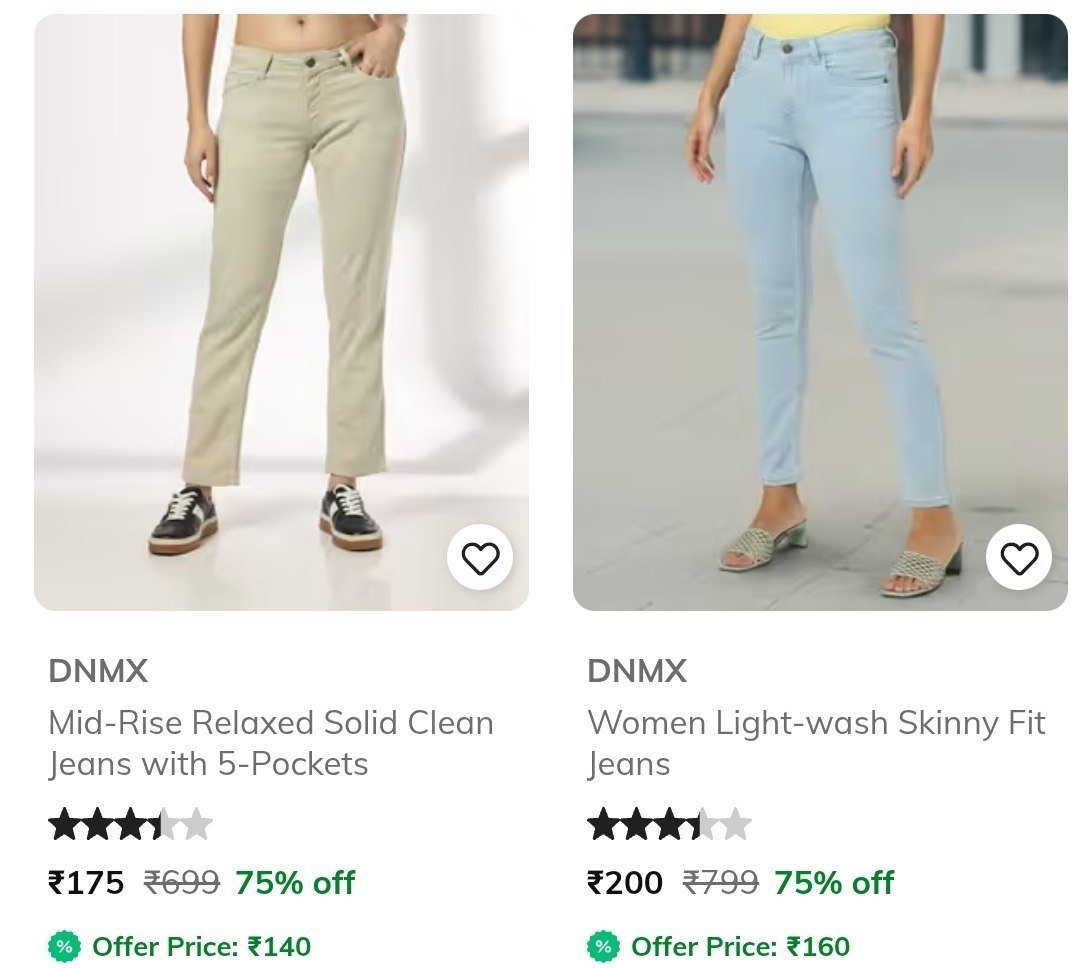Viewport: 1080px width, 969px height.
Task: Click the ₹200 sale price
Action: coord(625,882)
